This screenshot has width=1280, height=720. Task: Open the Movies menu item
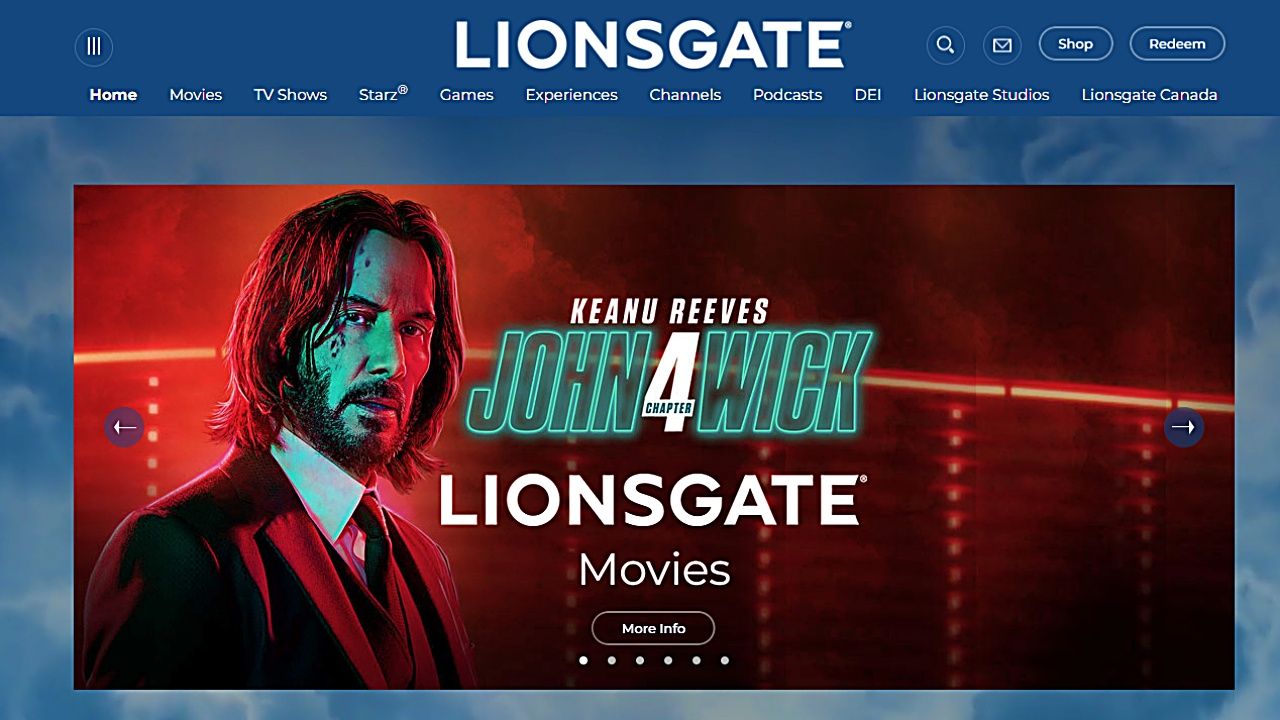(196, 95)
